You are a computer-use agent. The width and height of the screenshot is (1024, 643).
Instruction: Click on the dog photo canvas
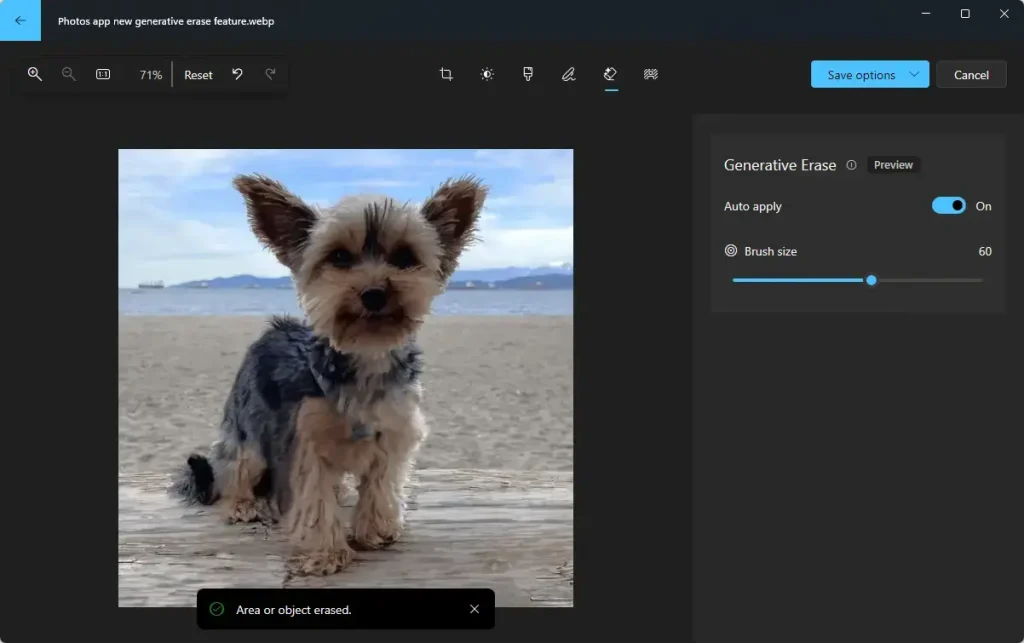coord(345,378)
